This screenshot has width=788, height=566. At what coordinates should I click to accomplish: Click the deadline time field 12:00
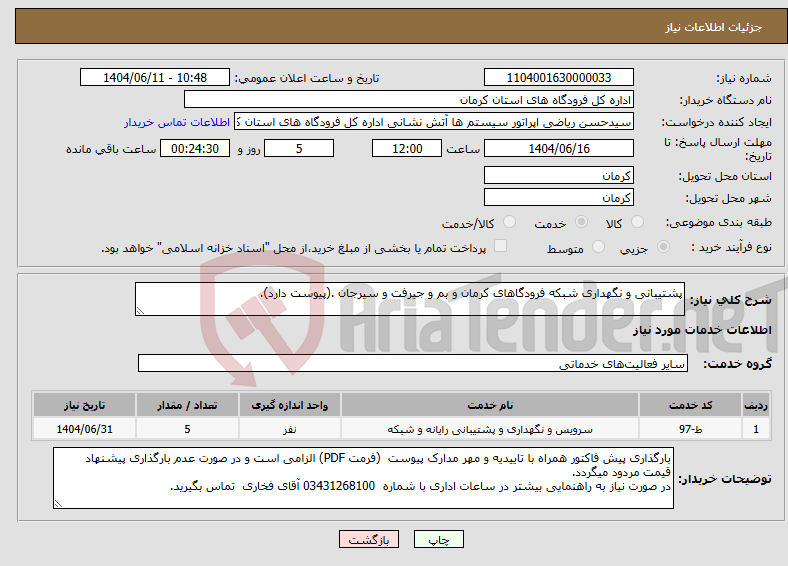(407, 148)
